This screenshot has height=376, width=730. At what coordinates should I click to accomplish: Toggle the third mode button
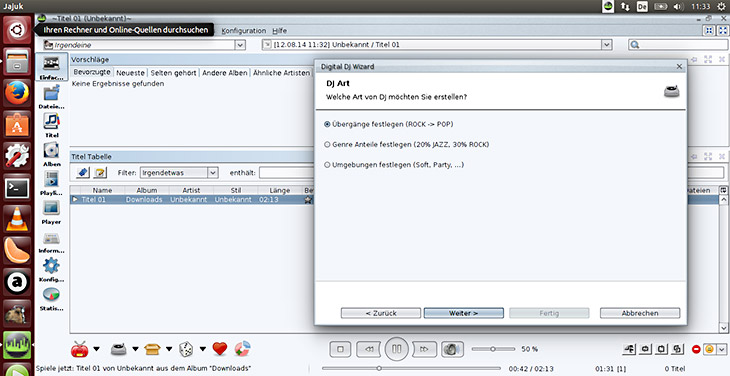[x=662, y=349]
